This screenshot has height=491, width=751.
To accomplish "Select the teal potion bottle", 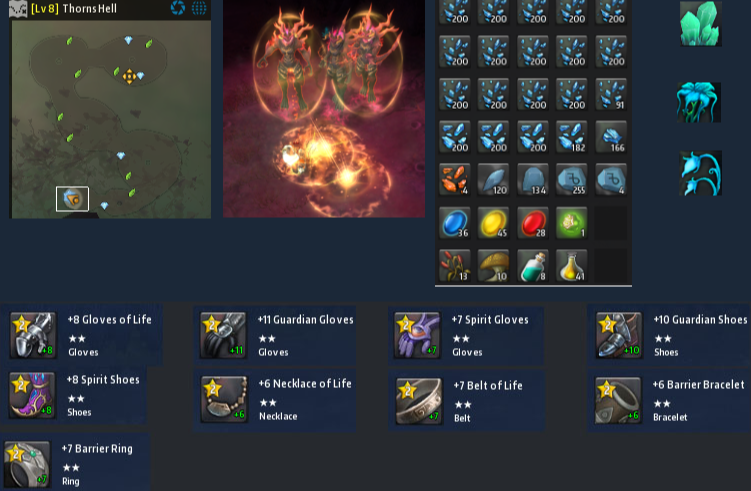I will 533,265.
